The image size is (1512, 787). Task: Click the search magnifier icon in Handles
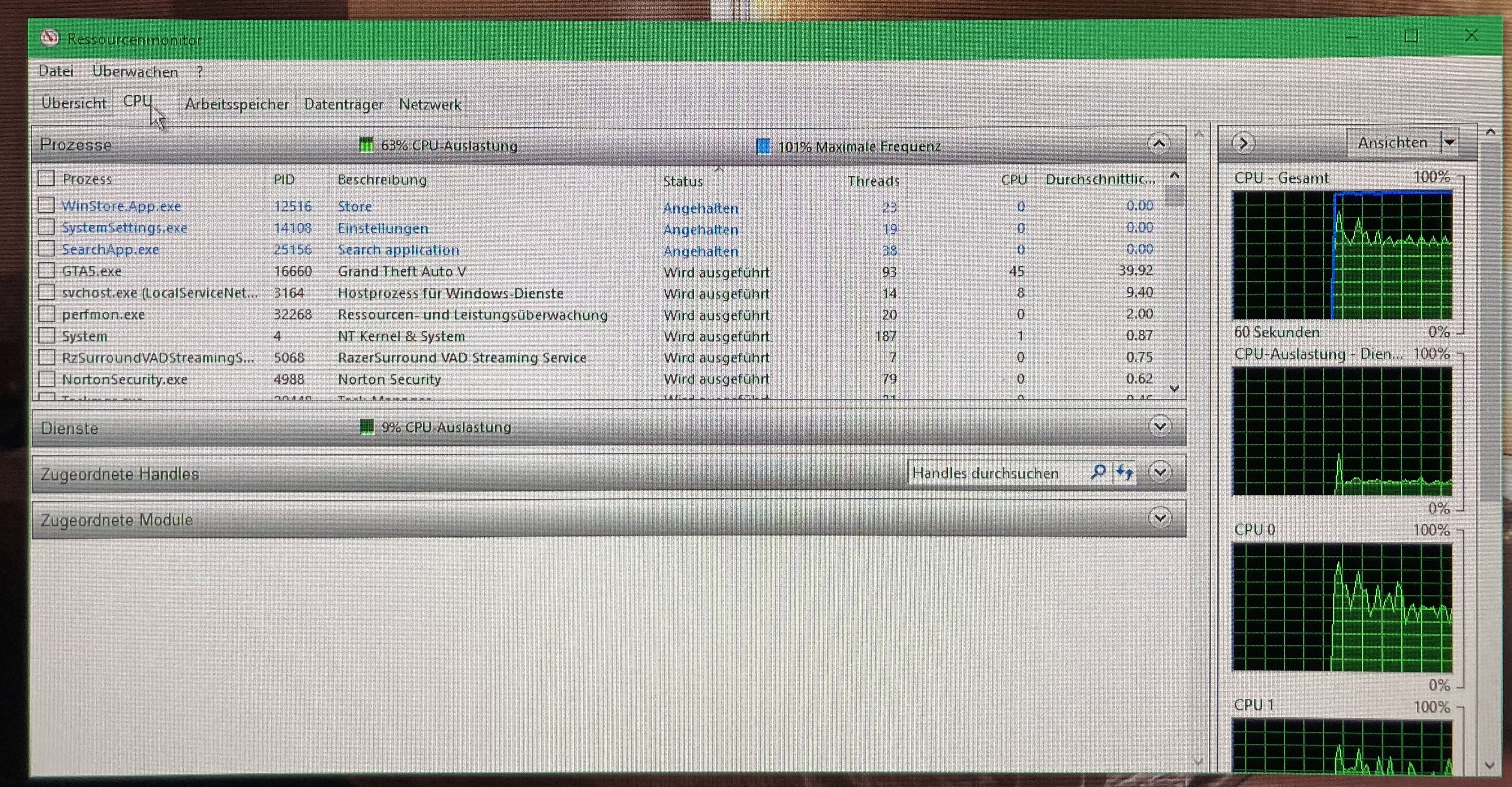click(1098, 472)
